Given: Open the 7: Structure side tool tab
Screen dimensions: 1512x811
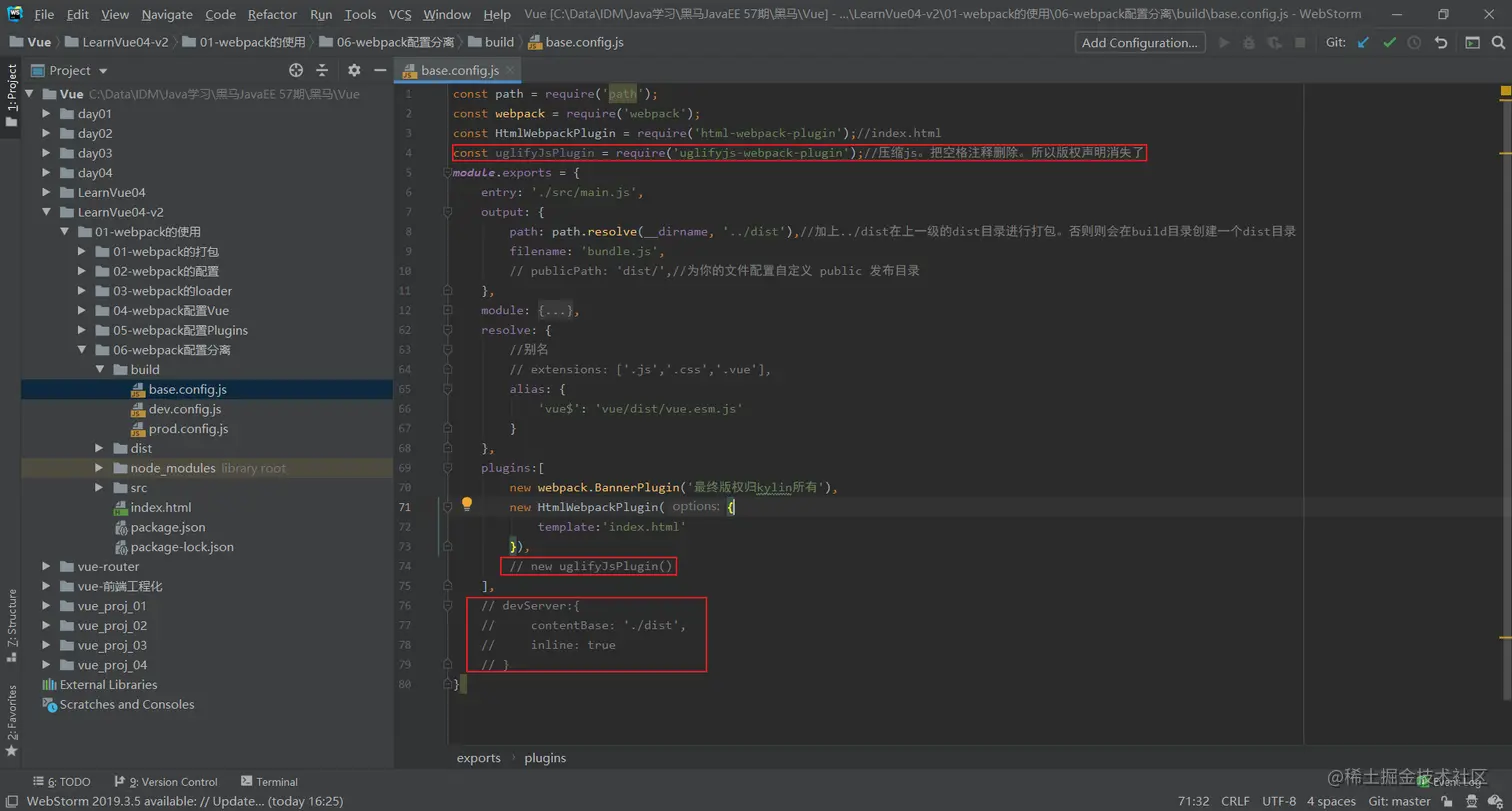Looking at the screenshot, I should click(x=11, y=627).
